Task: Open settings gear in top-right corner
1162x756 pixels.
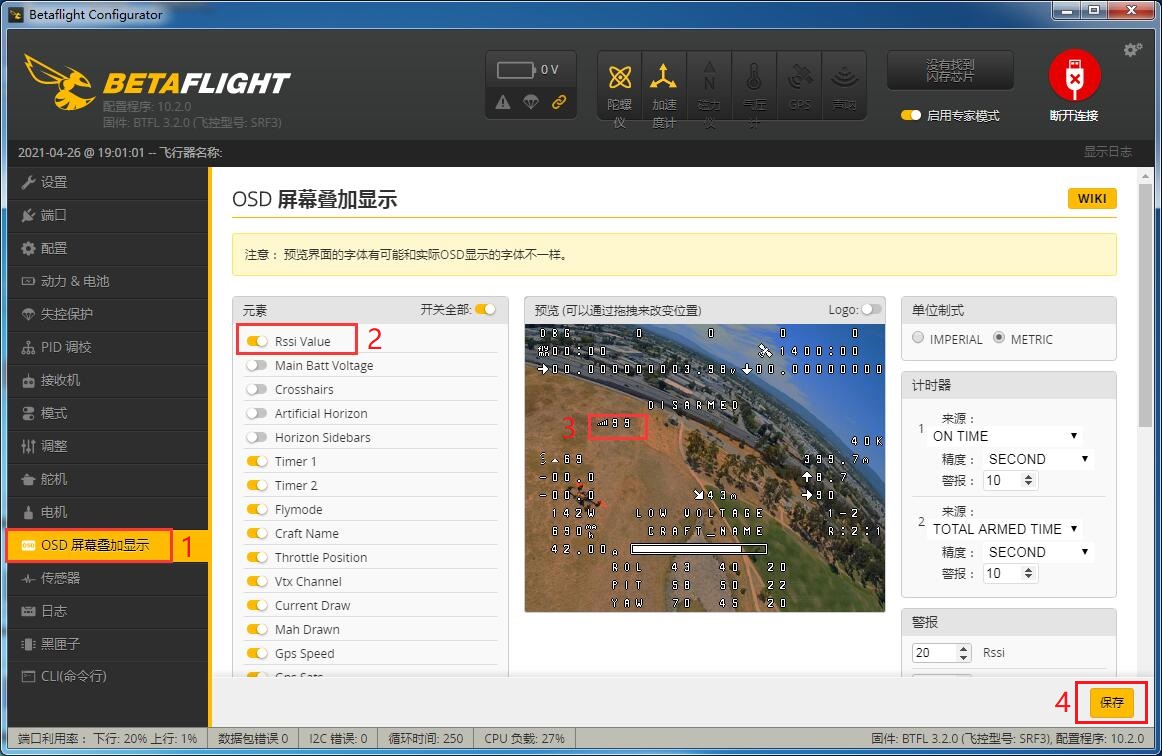Action: (x=1132, y=50)
